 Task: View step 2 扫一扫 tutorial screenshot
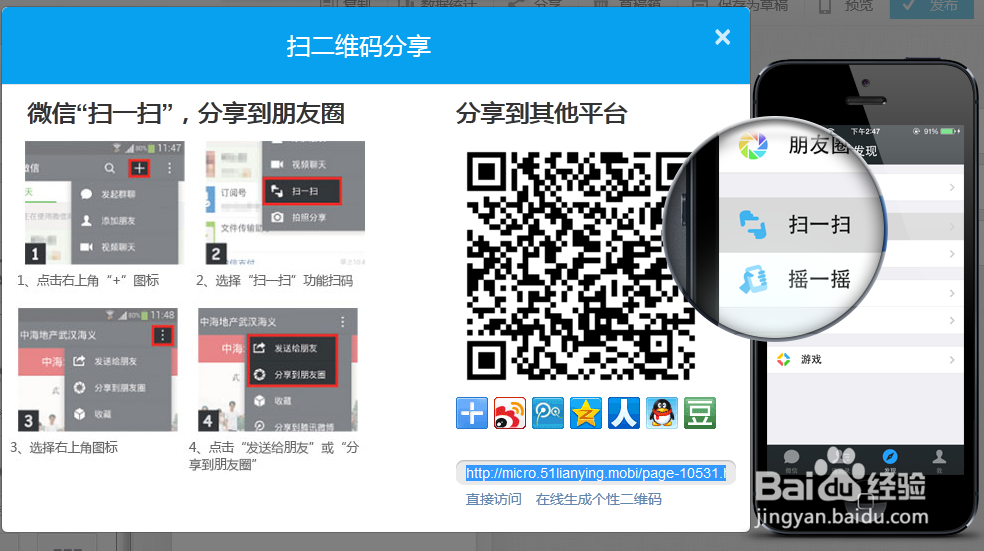point(285,203)
